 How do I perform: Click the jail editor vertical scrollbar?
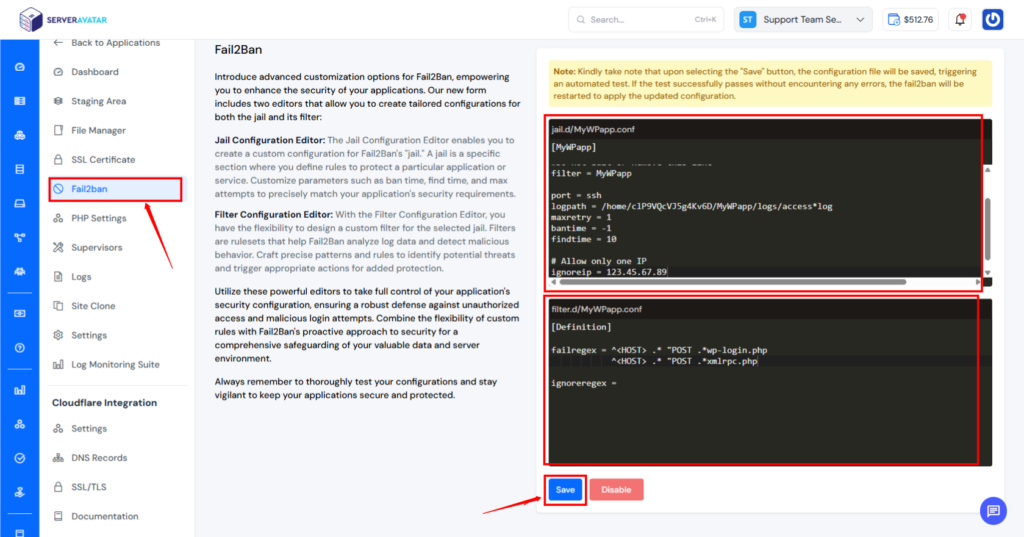(x=987, y=227)
